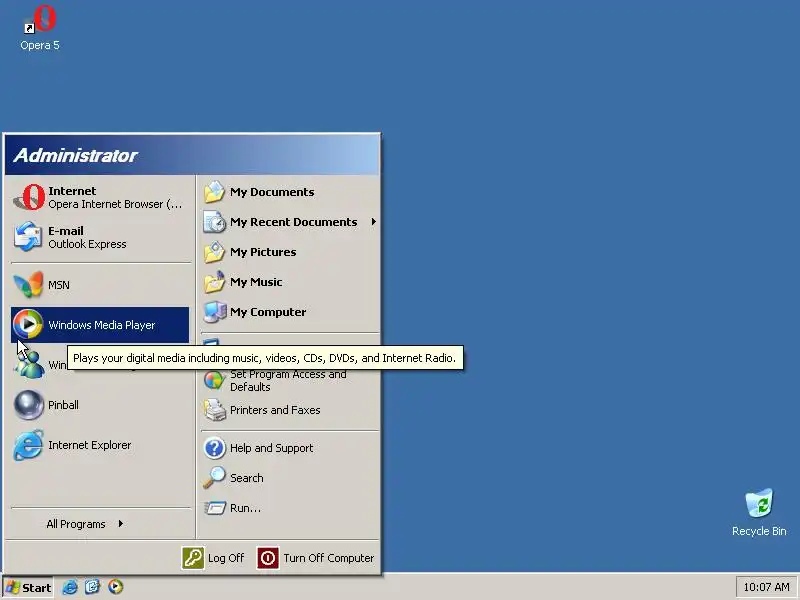
Task: Open My Music folder
Action: pos(290,282)
